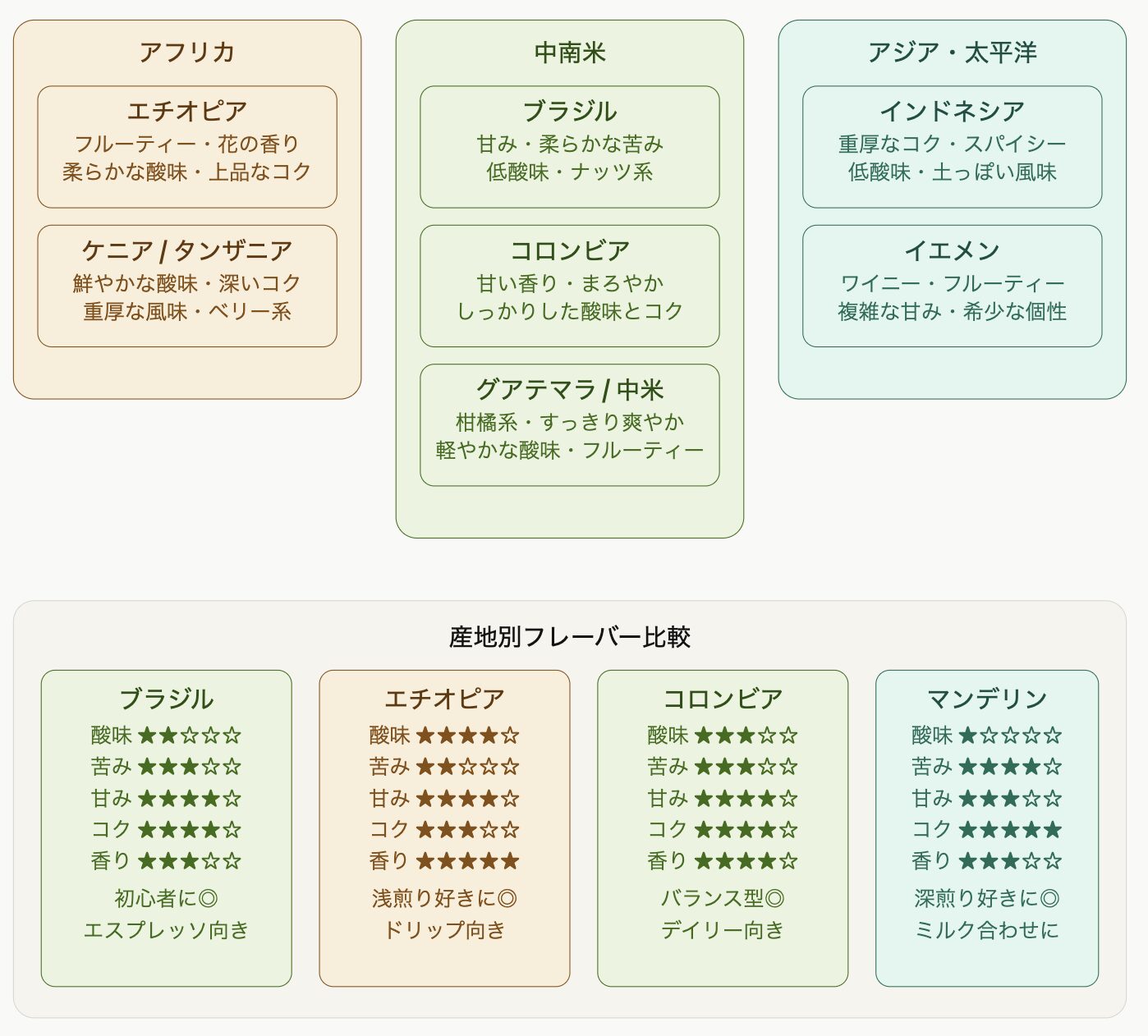Viewport: 1148px width, 1036px height.
Task: Select the ケニア / タンザニア card
Action: coord(187,286)
